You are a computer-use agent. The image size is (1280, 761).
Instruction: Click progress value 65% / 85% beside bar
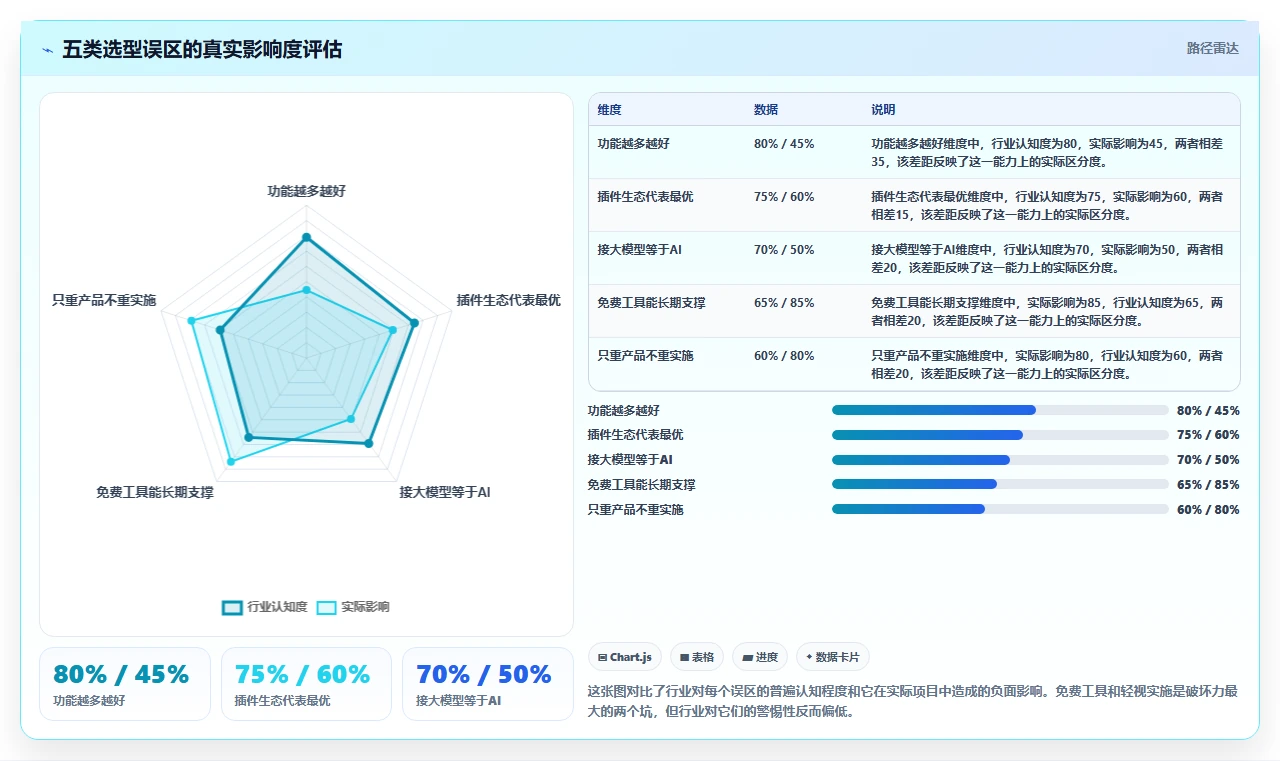[x=1208, y=484]
